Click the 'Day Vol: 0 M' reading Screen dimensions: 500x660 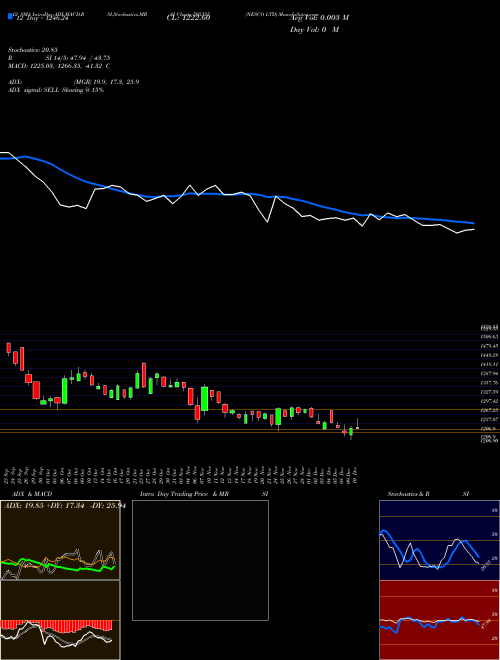click(314, 29)
